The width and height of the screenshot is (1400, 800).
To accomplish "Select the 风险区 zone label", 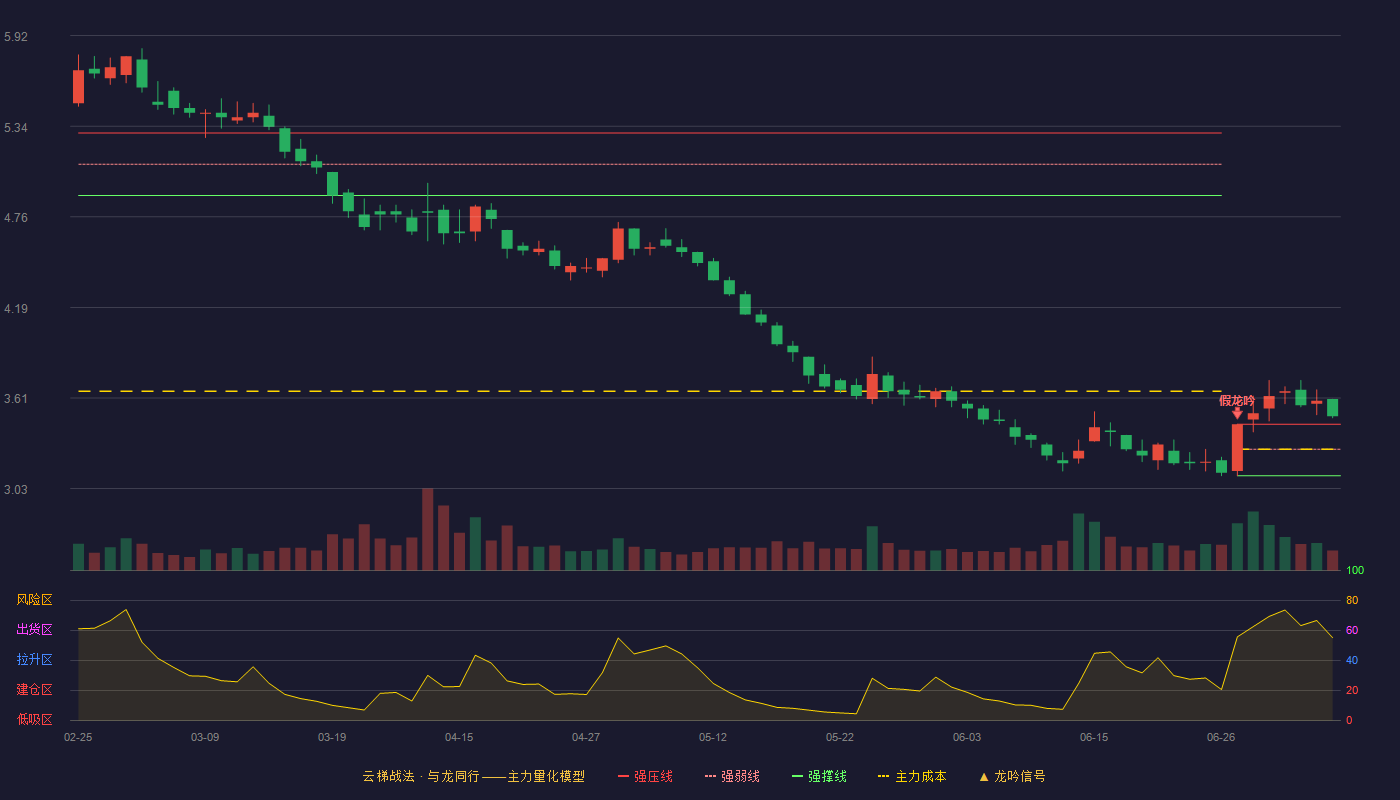I will pyautogui.click(x=34, y=600).
